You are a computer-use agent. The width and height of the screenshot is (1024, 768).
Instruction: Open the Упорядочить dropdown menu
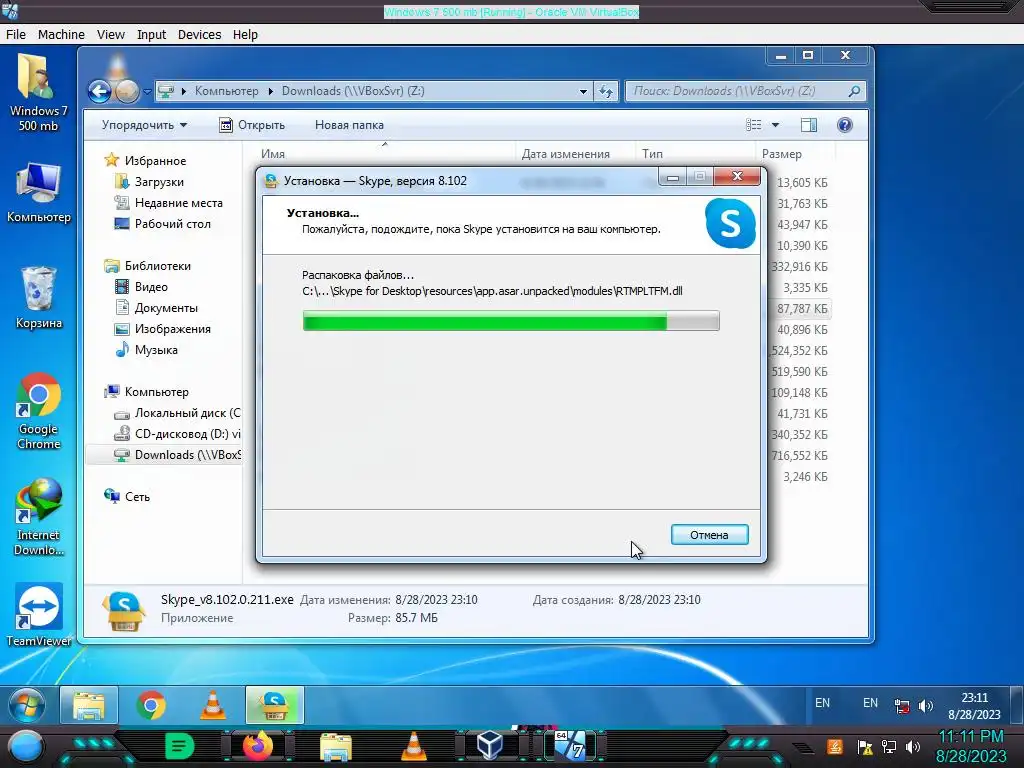tap(144, 125)
